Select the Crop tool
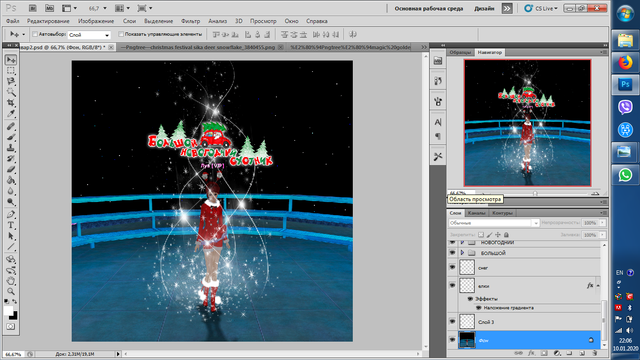The width and height of the screenshot is (640, 360). click(11, 102)
